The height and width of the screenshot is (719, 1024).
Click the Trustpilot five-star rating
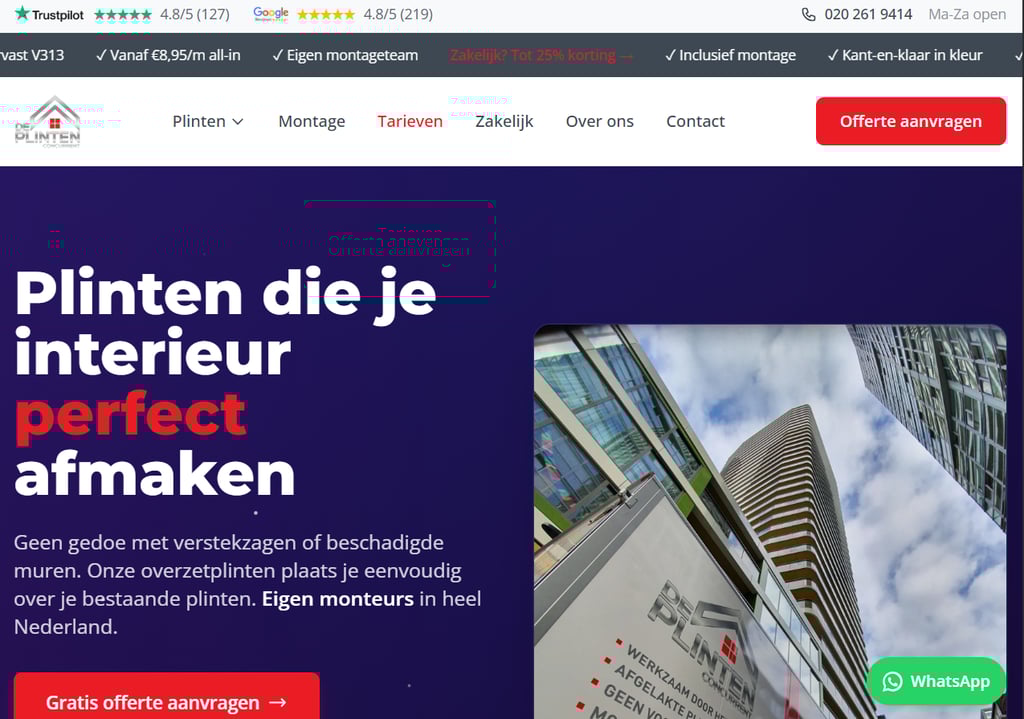[123, 14]
